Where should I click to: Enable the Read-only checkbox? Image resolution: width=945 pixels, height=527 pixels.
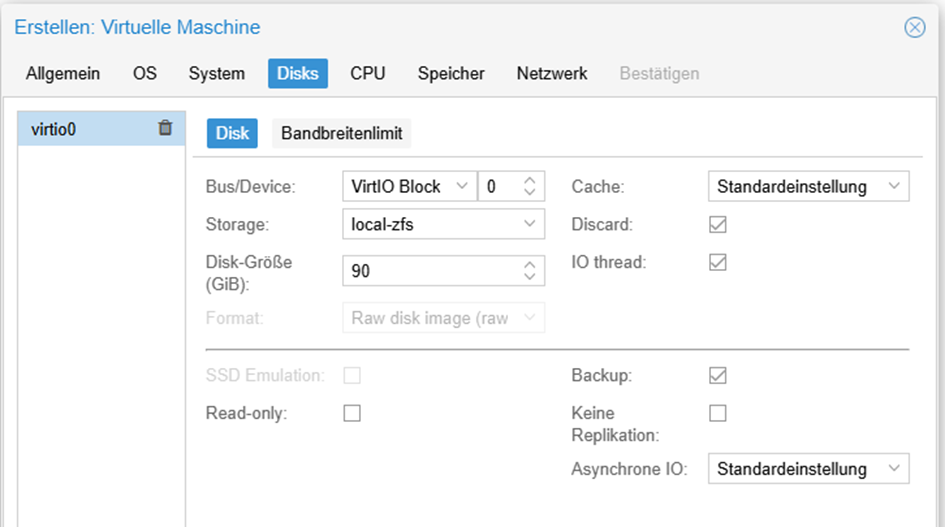tap(352, 413)
